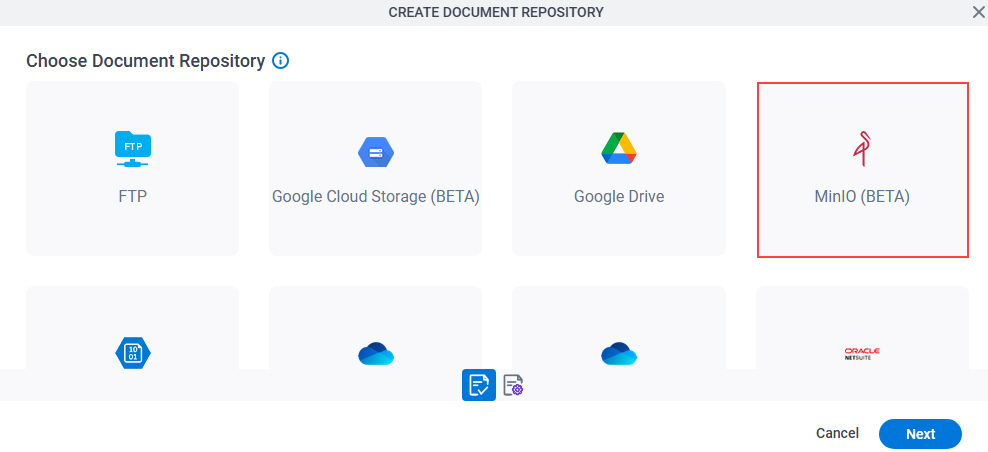Close the Create Document Repository dialog
Image resolution: width=988 pixels, height=452 pixels.
click(978, 13)
